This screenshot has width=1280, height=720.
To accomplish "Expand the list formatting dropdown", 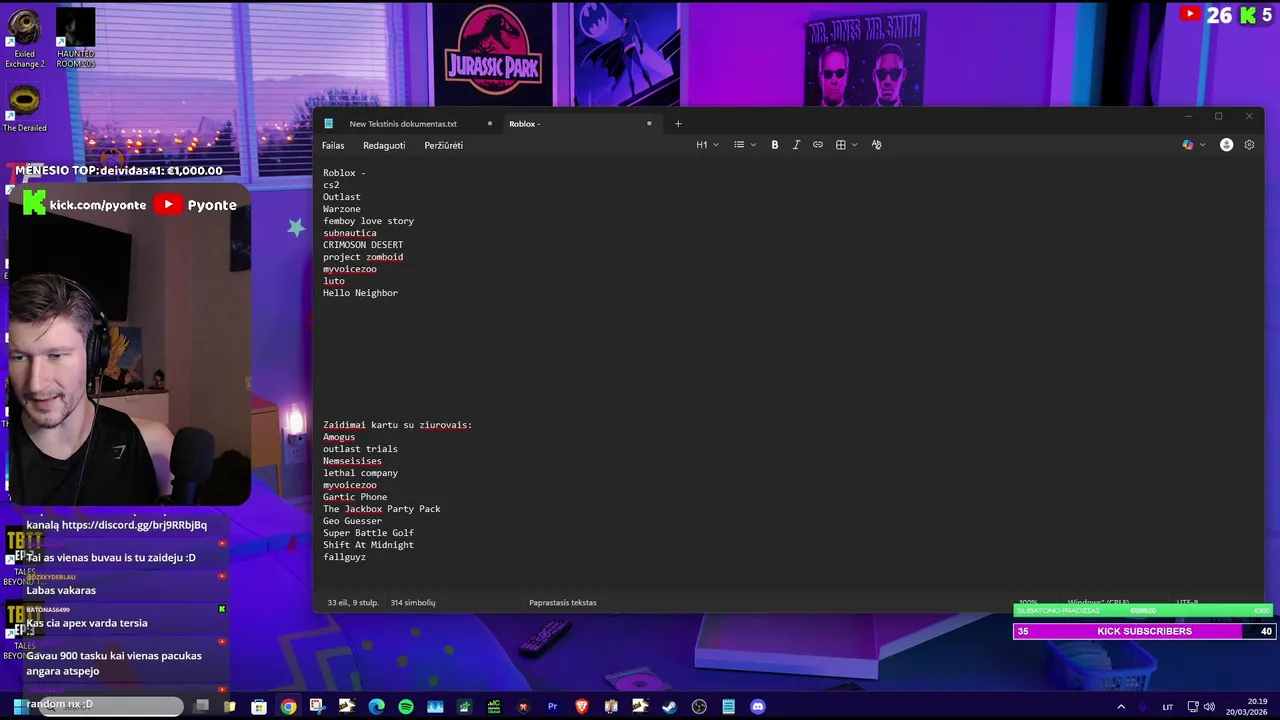I will click(745, 145).
